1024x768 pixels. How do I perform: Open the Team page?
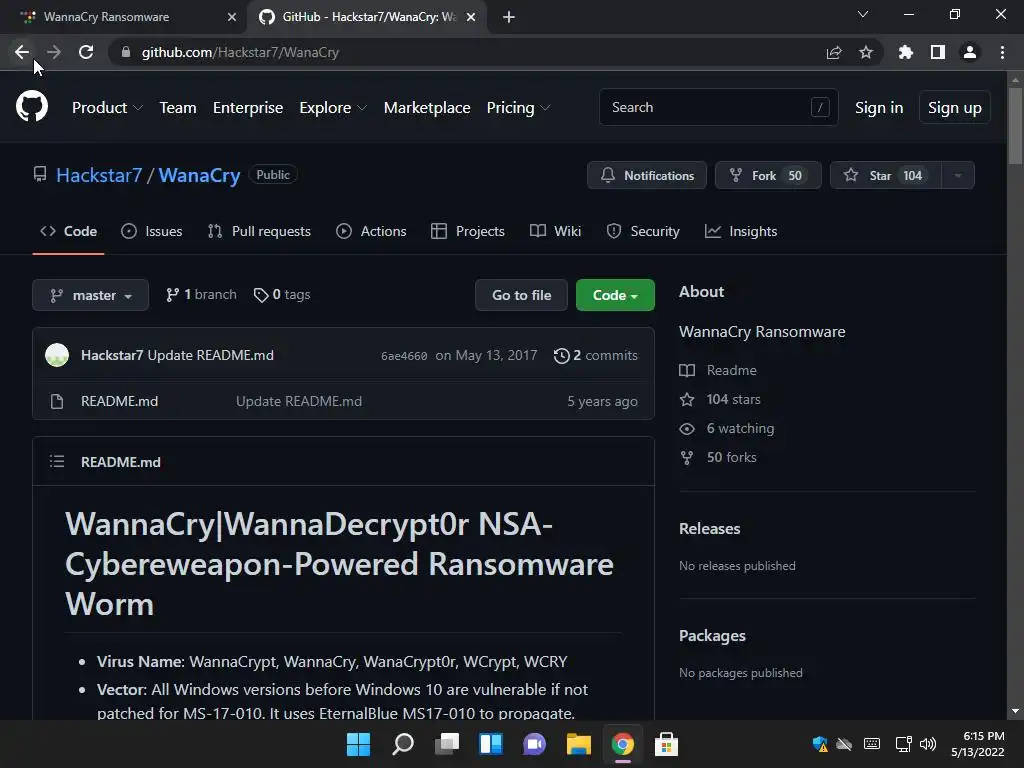click(178, 108)
